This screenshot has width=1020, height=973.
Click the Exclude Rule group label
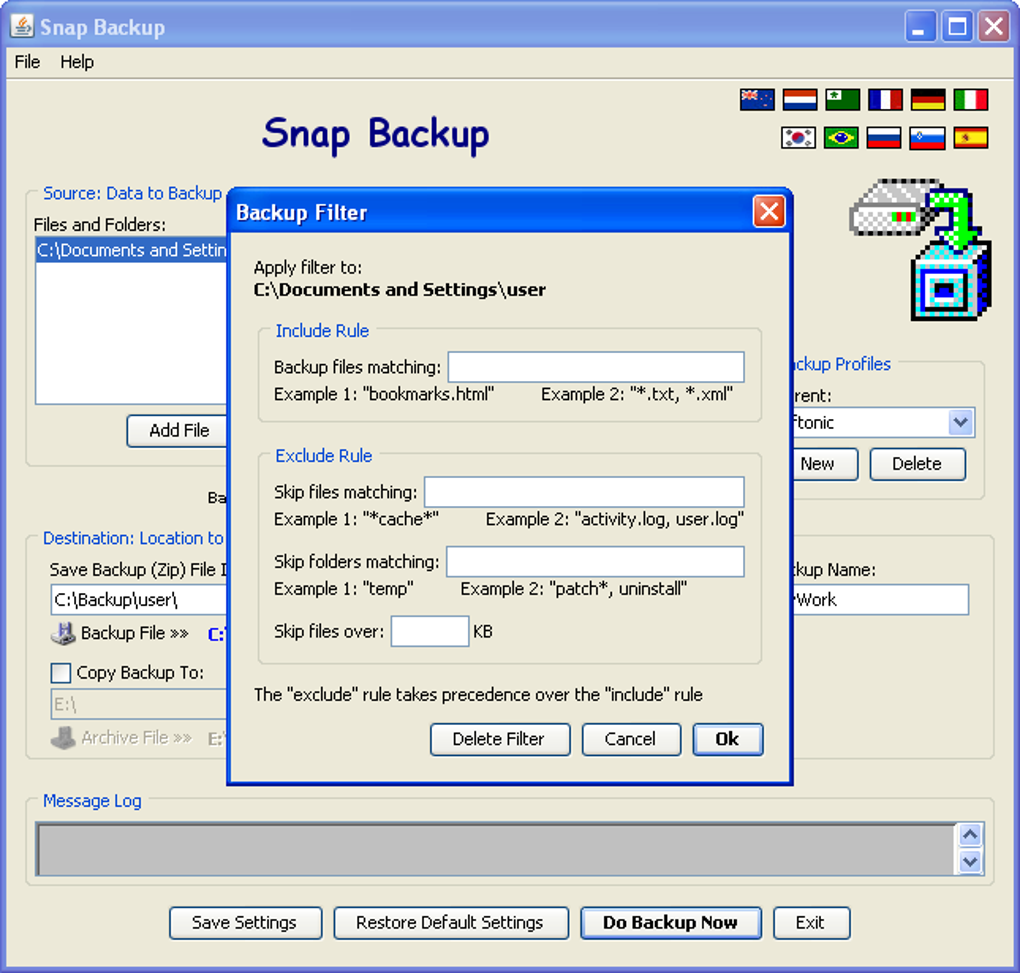tap(324, 456)
